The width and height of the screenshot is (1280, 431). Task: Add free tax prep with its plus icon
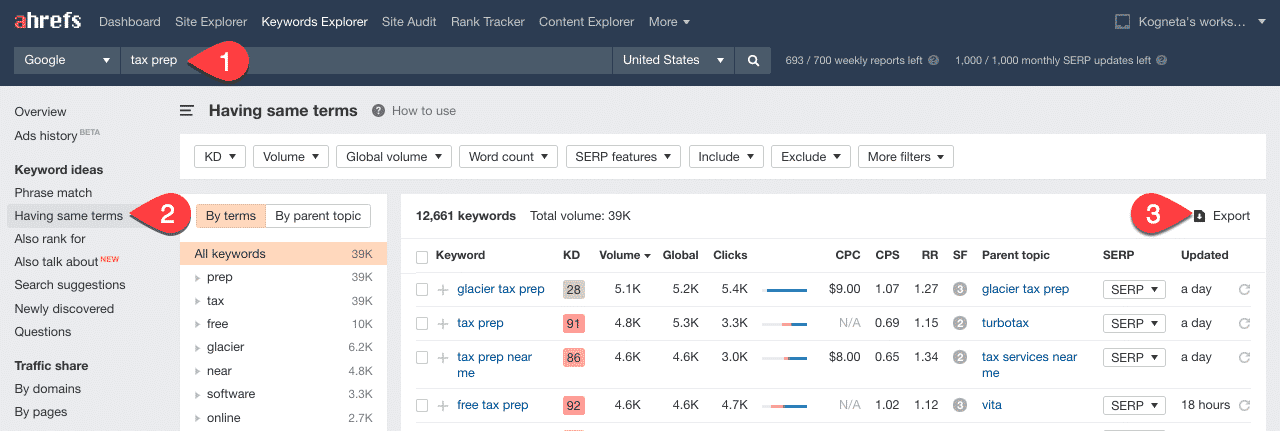[x=443, y=405]
